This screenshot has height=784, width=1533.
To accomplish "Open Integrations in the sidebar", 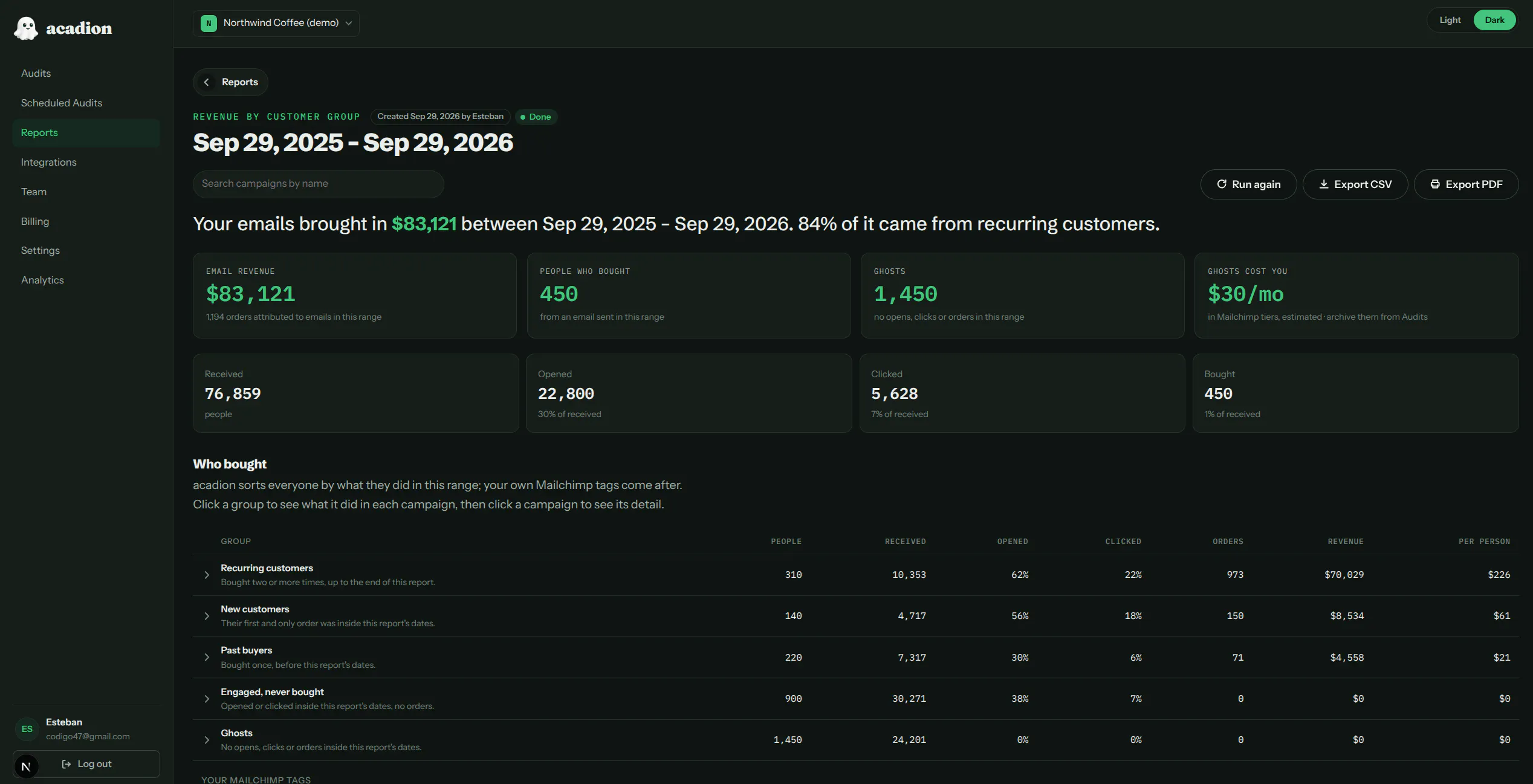I will click(x=86, y=162).
